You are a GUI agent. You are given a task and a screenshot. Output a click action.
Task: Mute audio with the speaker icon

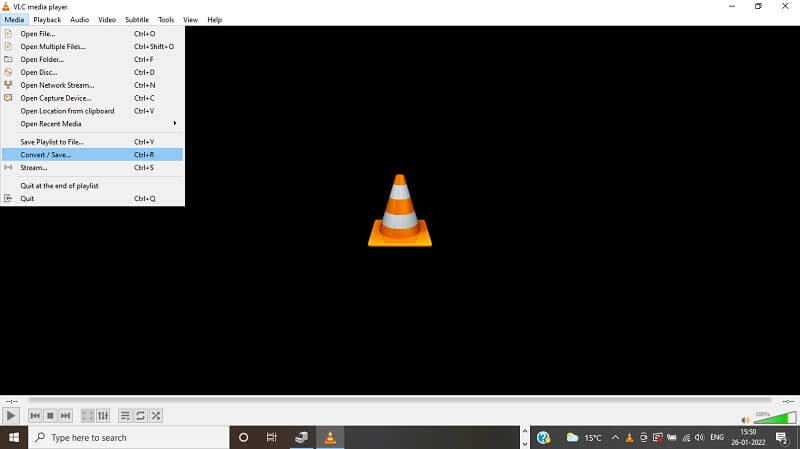click(745, 420)
